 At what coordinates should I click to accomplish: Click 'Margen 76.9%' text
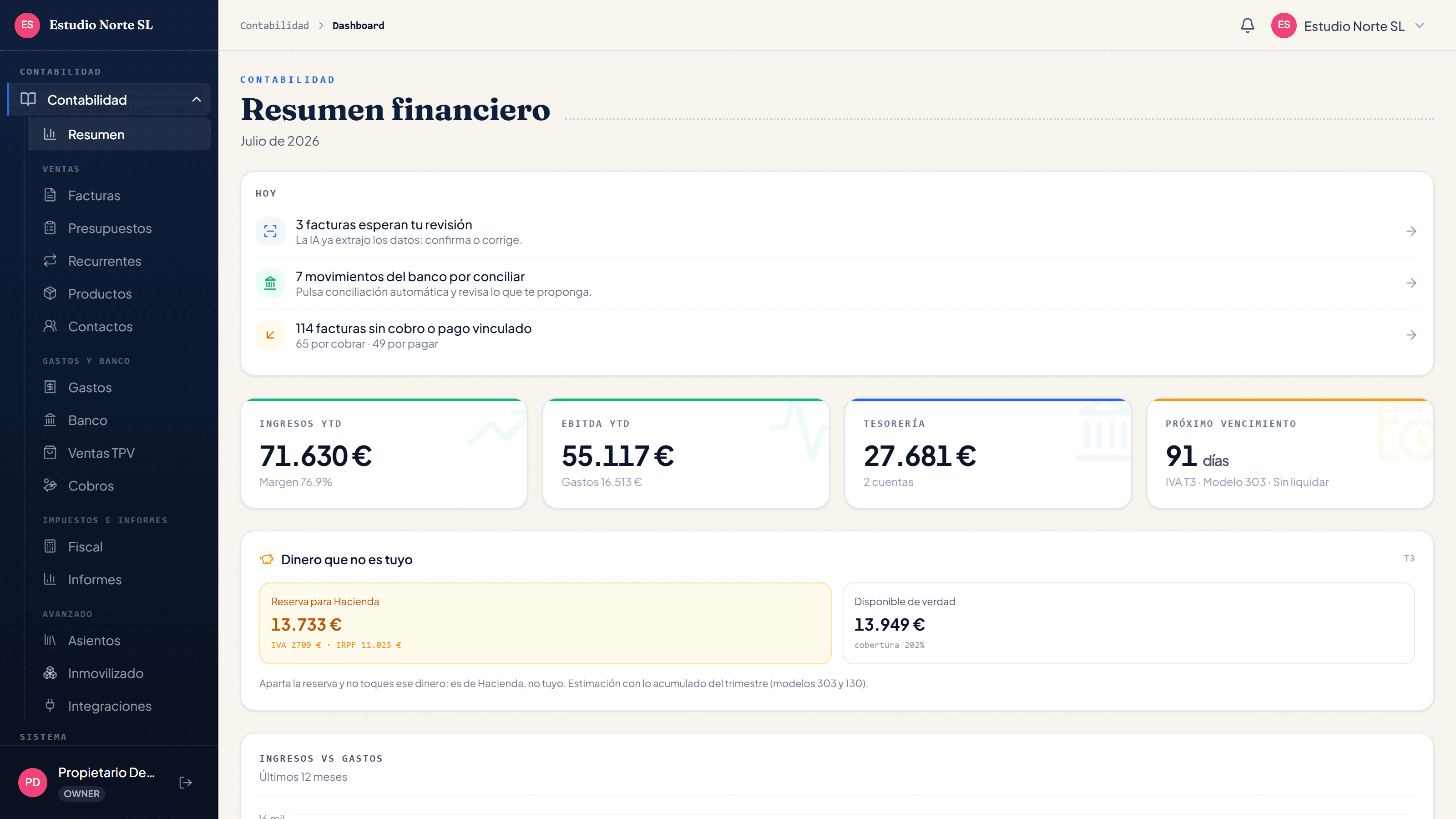point(296,482)
